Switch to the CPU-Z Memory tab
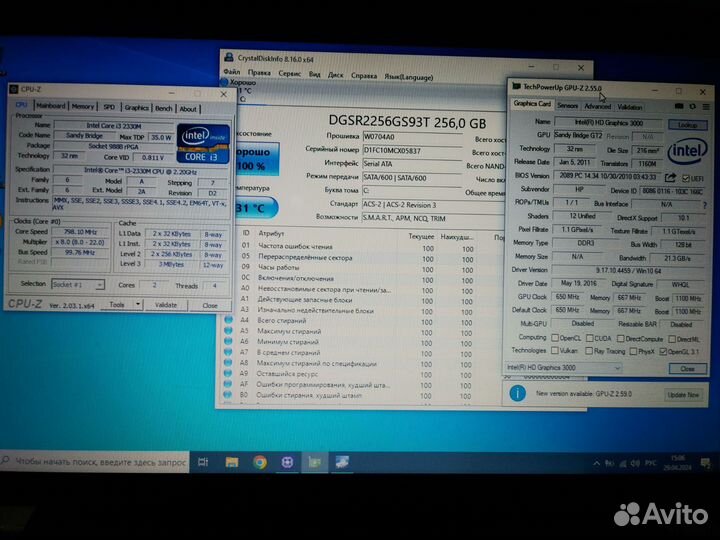 [83, 106]
